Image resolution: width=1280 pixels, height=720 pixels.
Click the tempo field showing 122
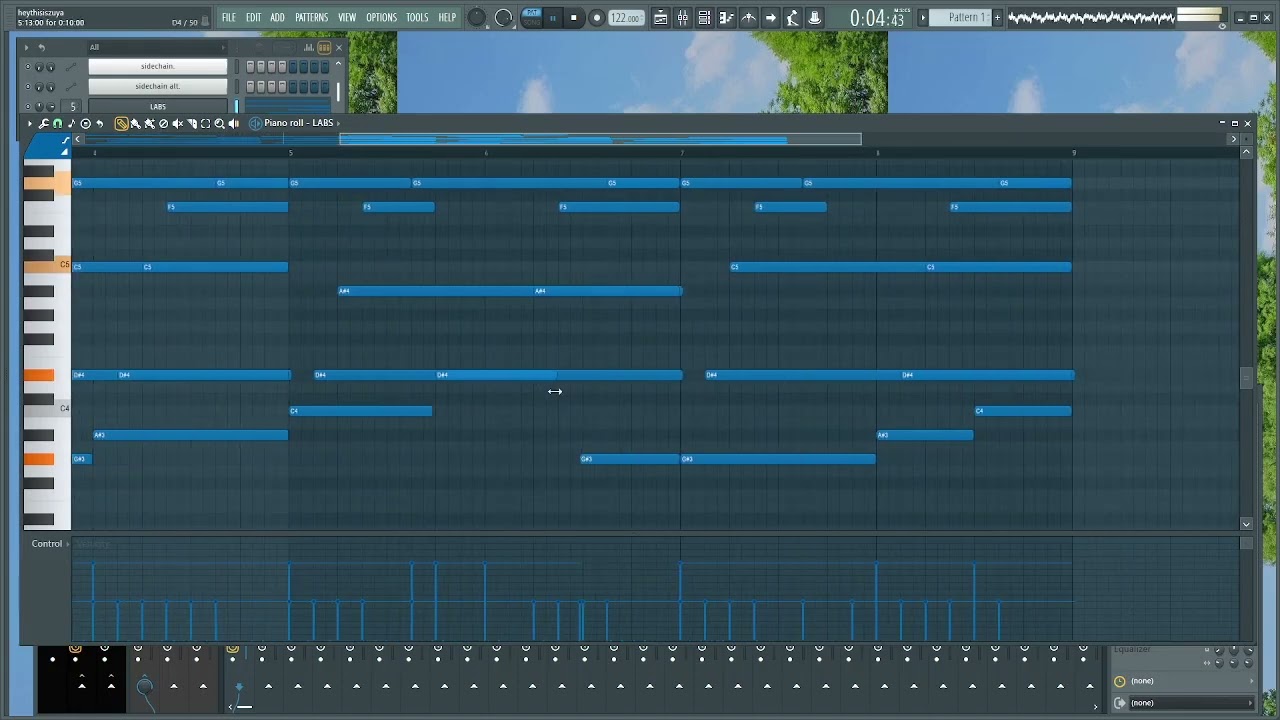click(x=625, y=18)
